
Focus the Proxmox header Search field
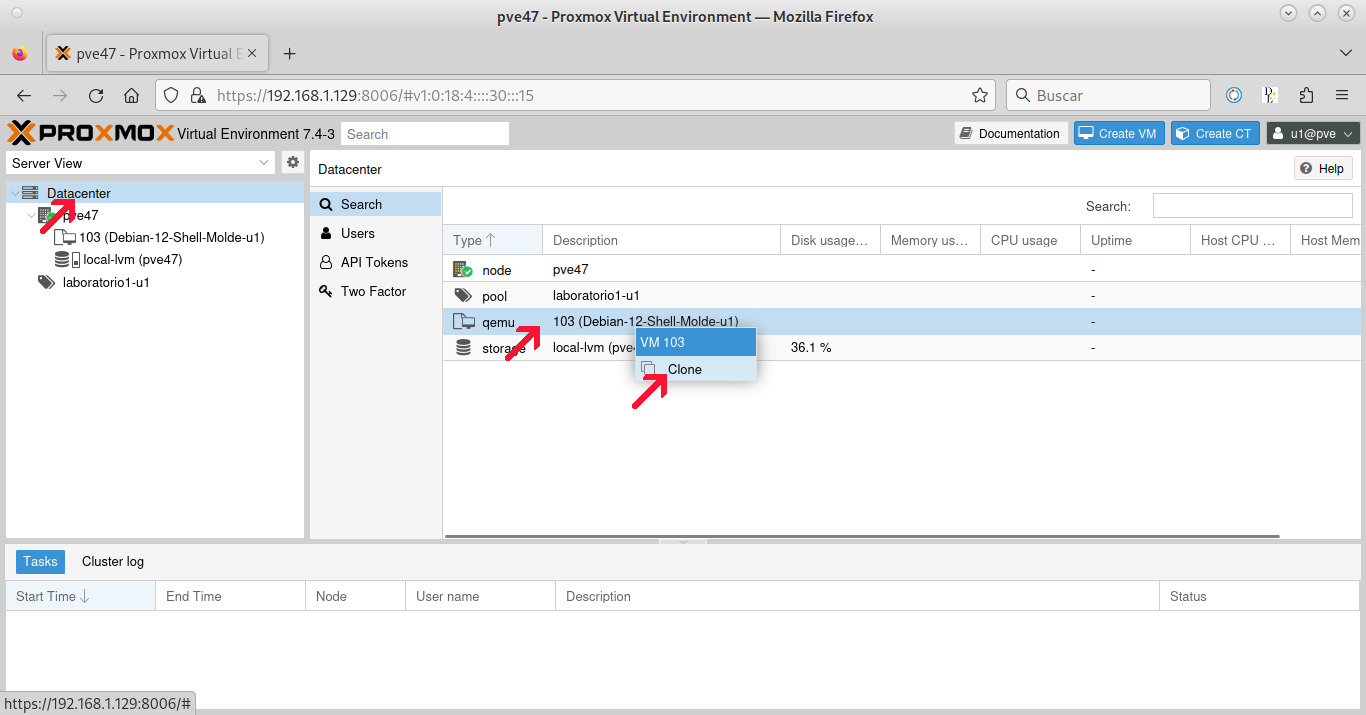click(x=425, y=134)
